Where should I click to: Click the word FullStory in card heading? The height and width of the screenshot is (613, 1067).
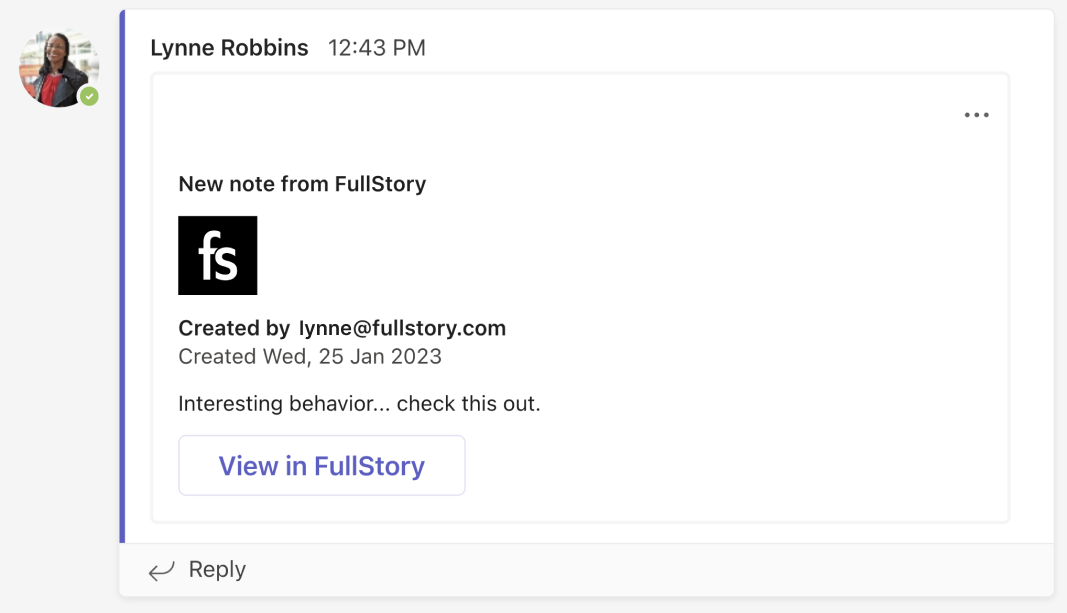pos(380,184)
